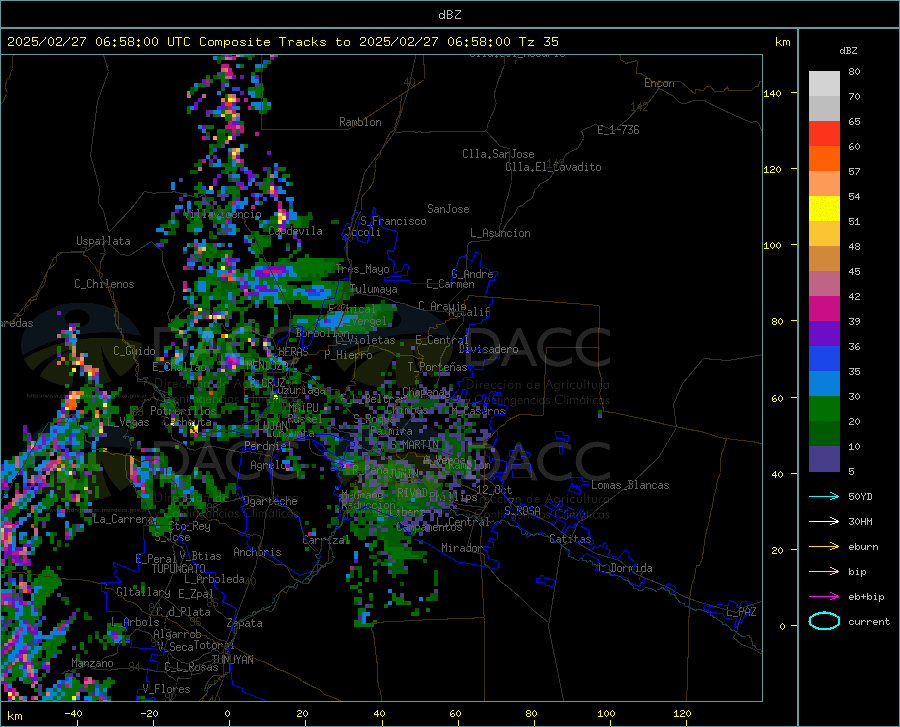This screenshot has width=900, height=727.
Task: Click the L_PAZ map label
Action: [741, 612]
